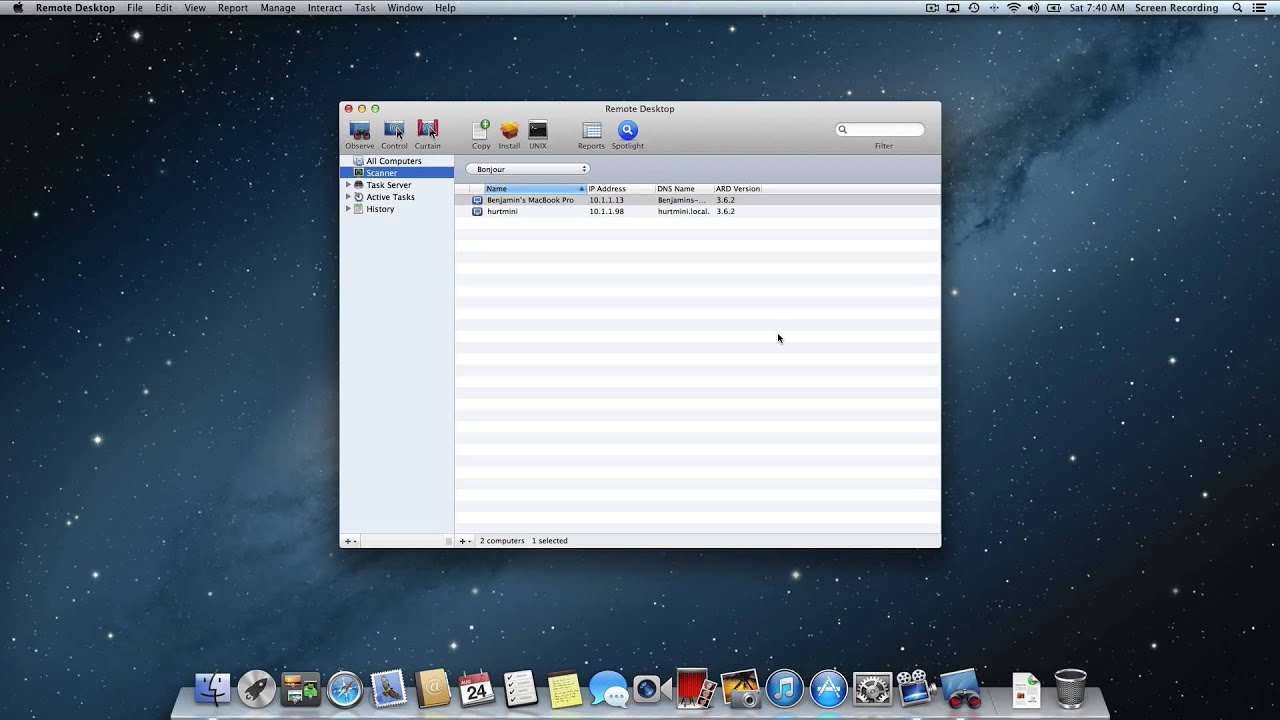Open the File menu
Screen dimensions: 1280x720
[135, 8]
